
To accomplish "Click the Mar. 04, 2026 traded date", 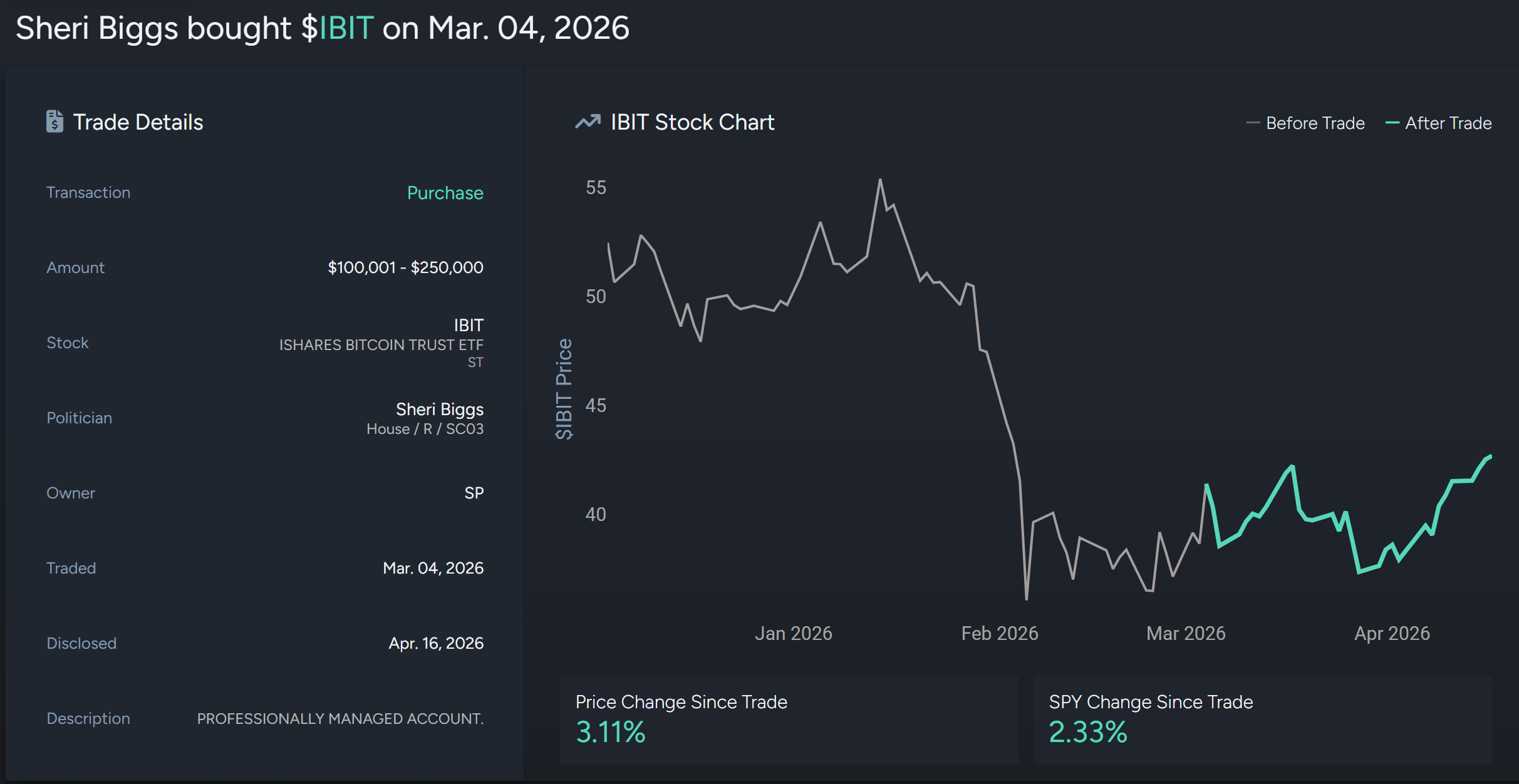I will tap(433, 567).
